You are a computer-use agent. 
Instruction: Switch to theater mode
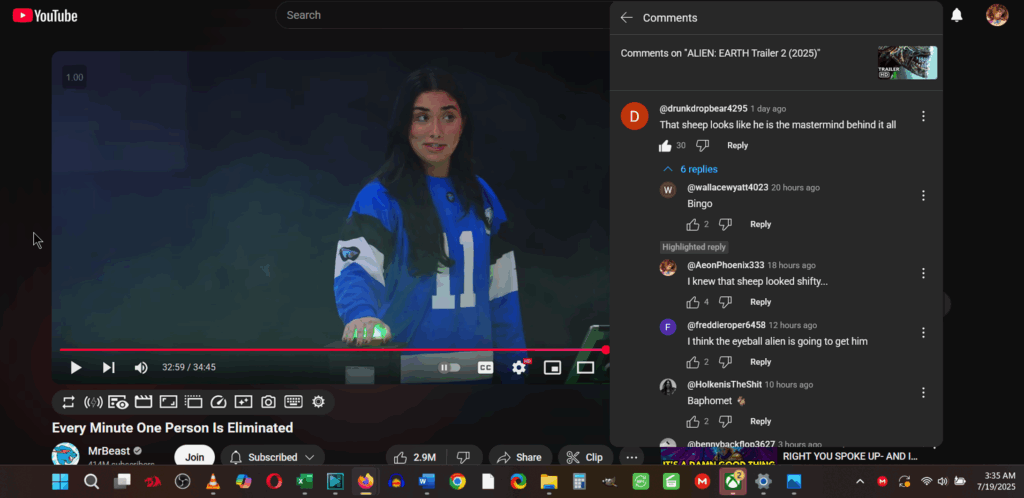pos(585,367)
